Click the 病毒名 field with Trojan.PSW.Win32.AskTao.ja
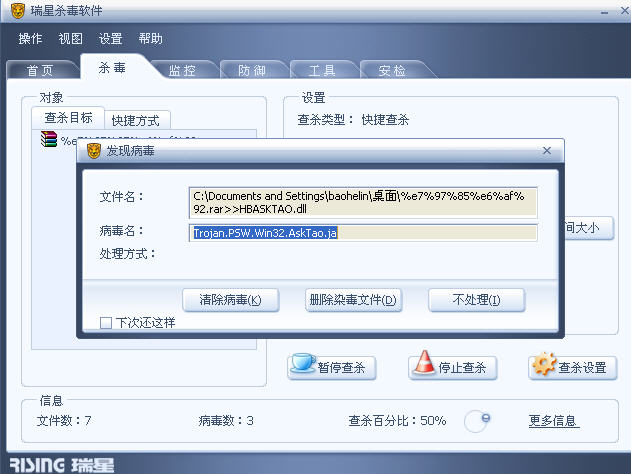The height and width of the screenshot is (474, 631). tap(363, 233)
